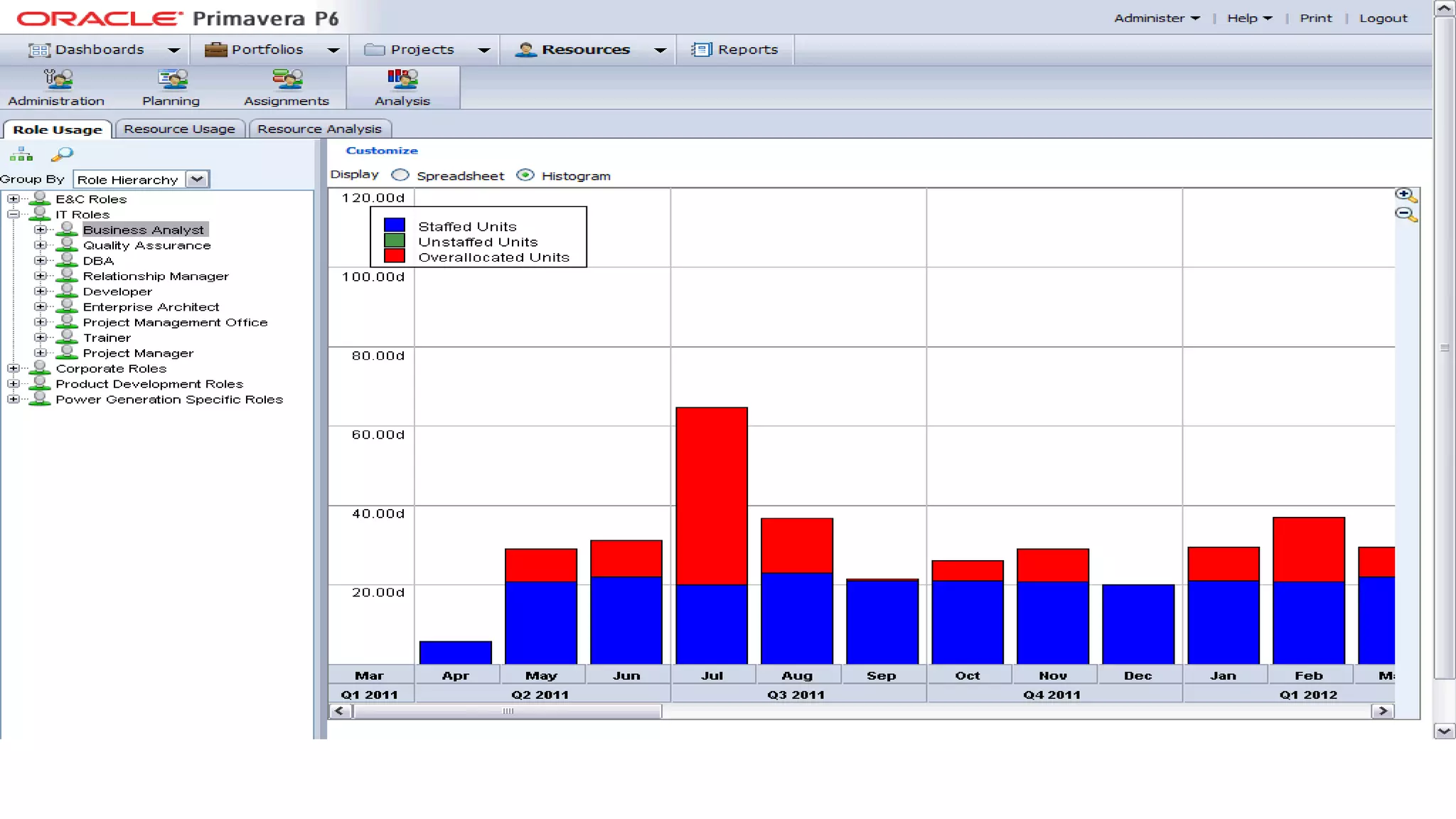Open the Administer menu
Viewport: 1456px width, 819px height.
coord(1157,18)
